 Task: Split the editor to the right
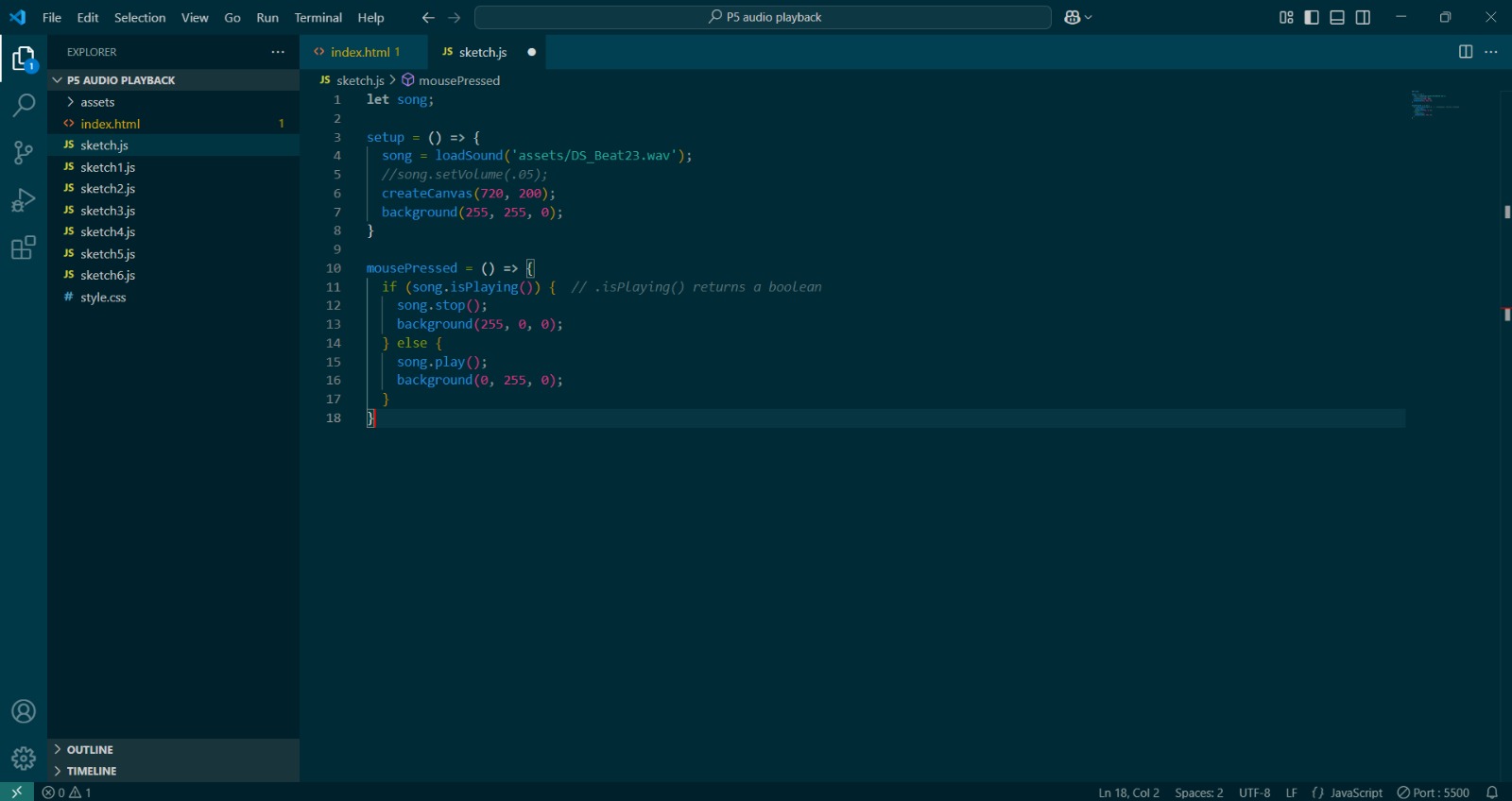1466,52
